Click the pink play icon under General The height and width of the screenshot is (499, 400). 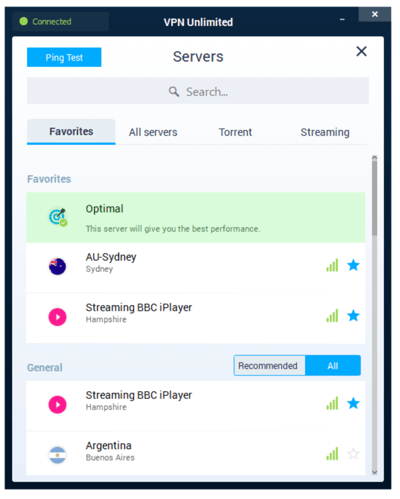tap(57, 404)
